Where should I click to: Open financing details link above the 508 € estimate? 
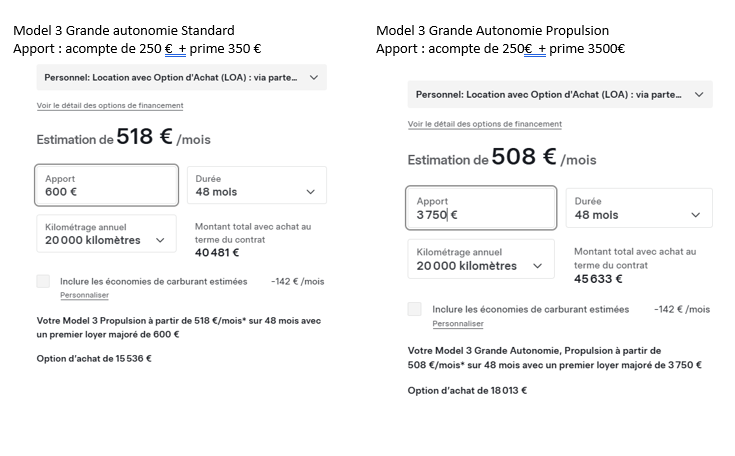[484, 124]
